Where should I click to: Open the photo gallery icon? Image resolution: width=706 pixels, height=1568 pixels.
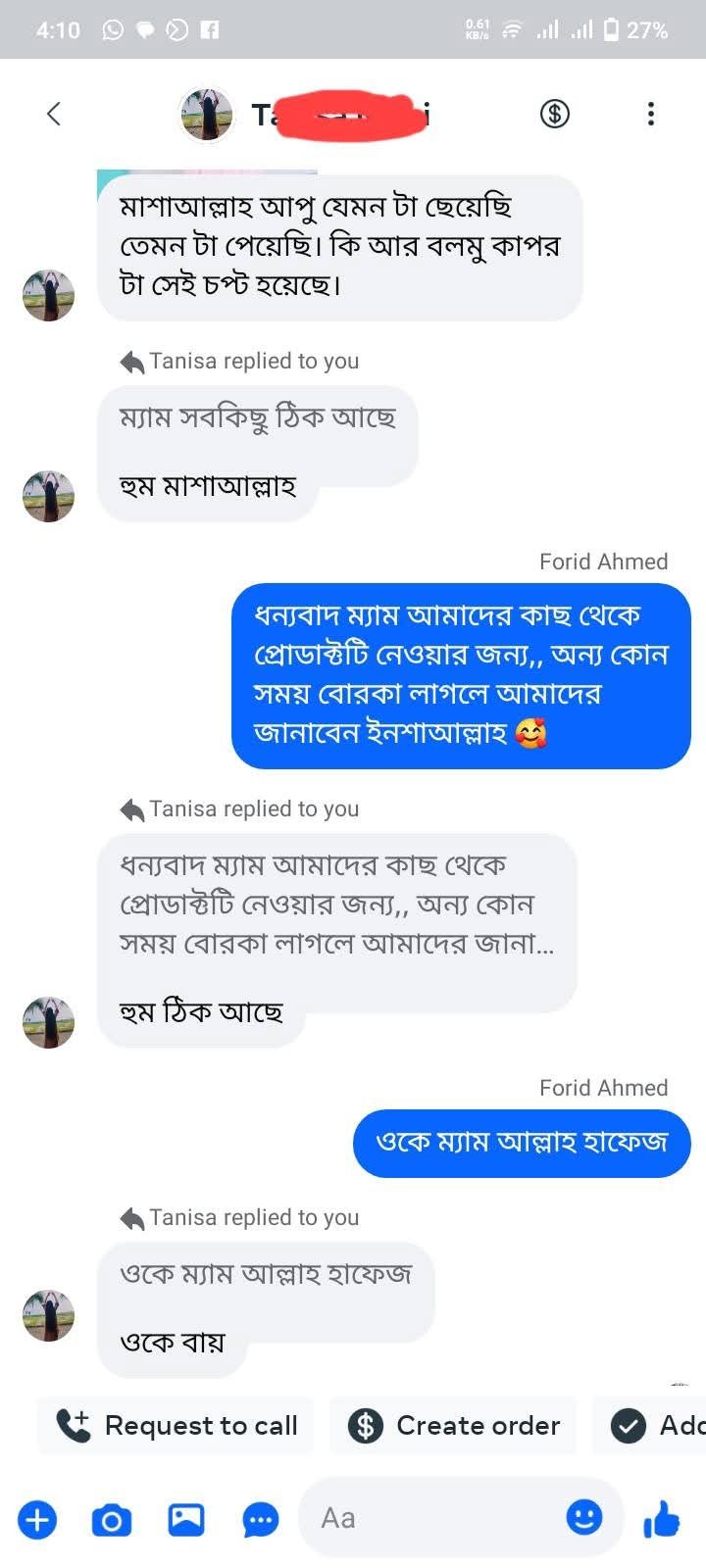click(186, 1520)
